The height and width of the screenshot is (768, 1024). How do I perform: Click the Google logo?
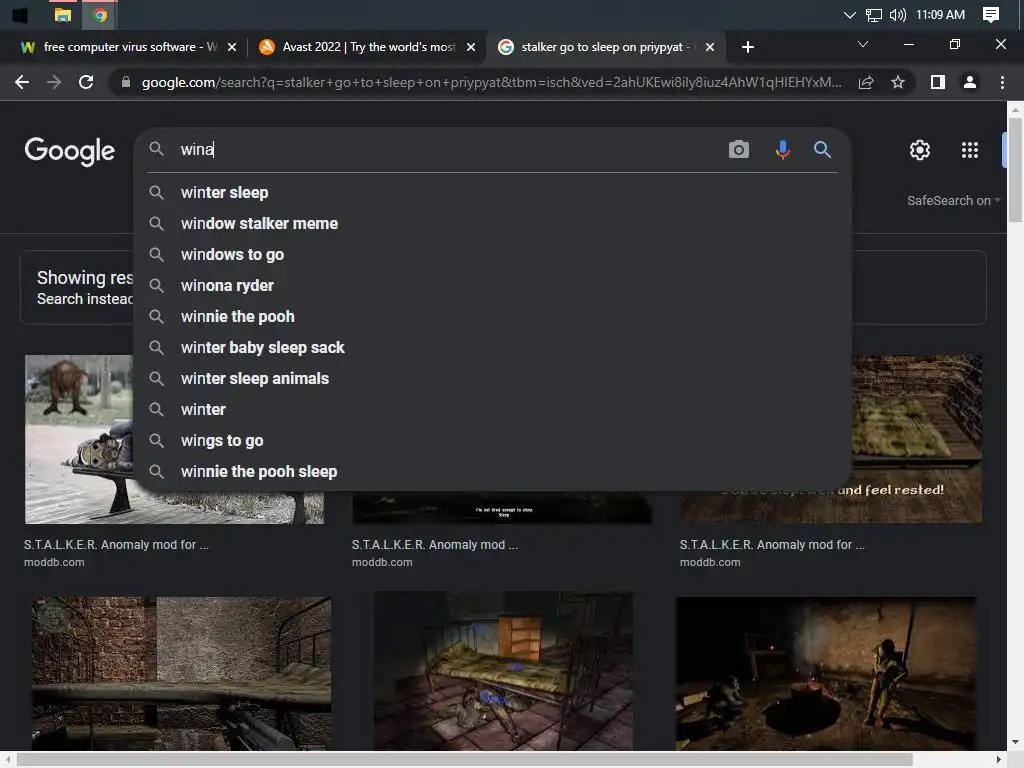click(x=70, y=152)
